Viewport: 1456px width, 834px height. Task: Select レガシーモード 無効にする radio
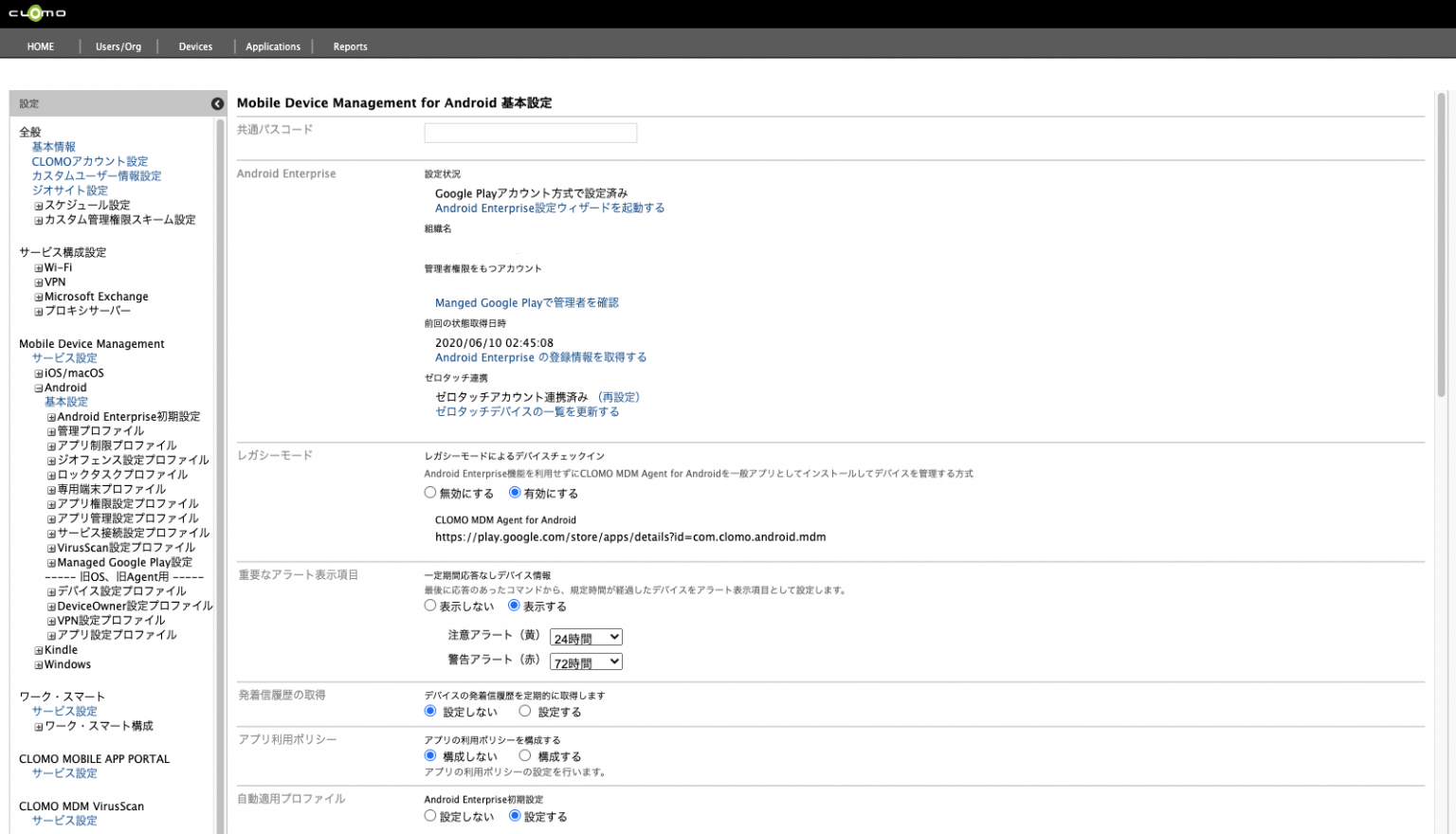430,493
